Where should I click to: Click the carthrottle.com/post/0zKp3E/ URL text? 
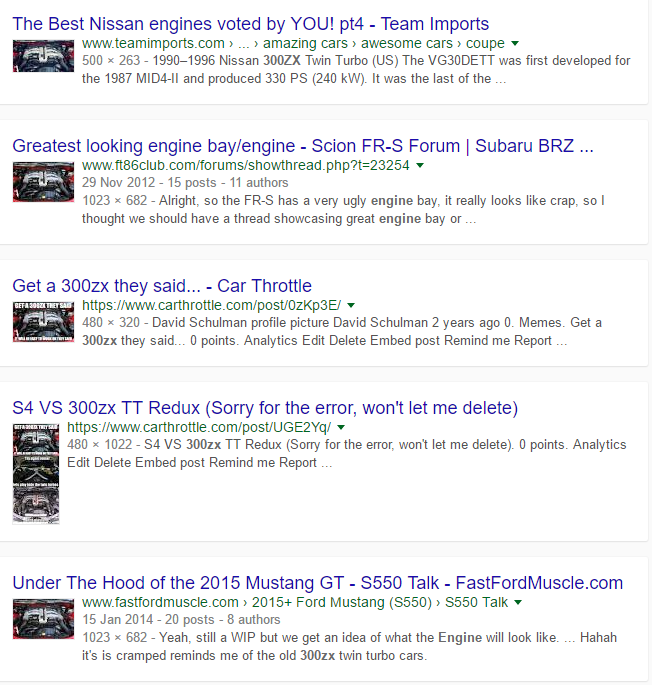coord(211,305)
